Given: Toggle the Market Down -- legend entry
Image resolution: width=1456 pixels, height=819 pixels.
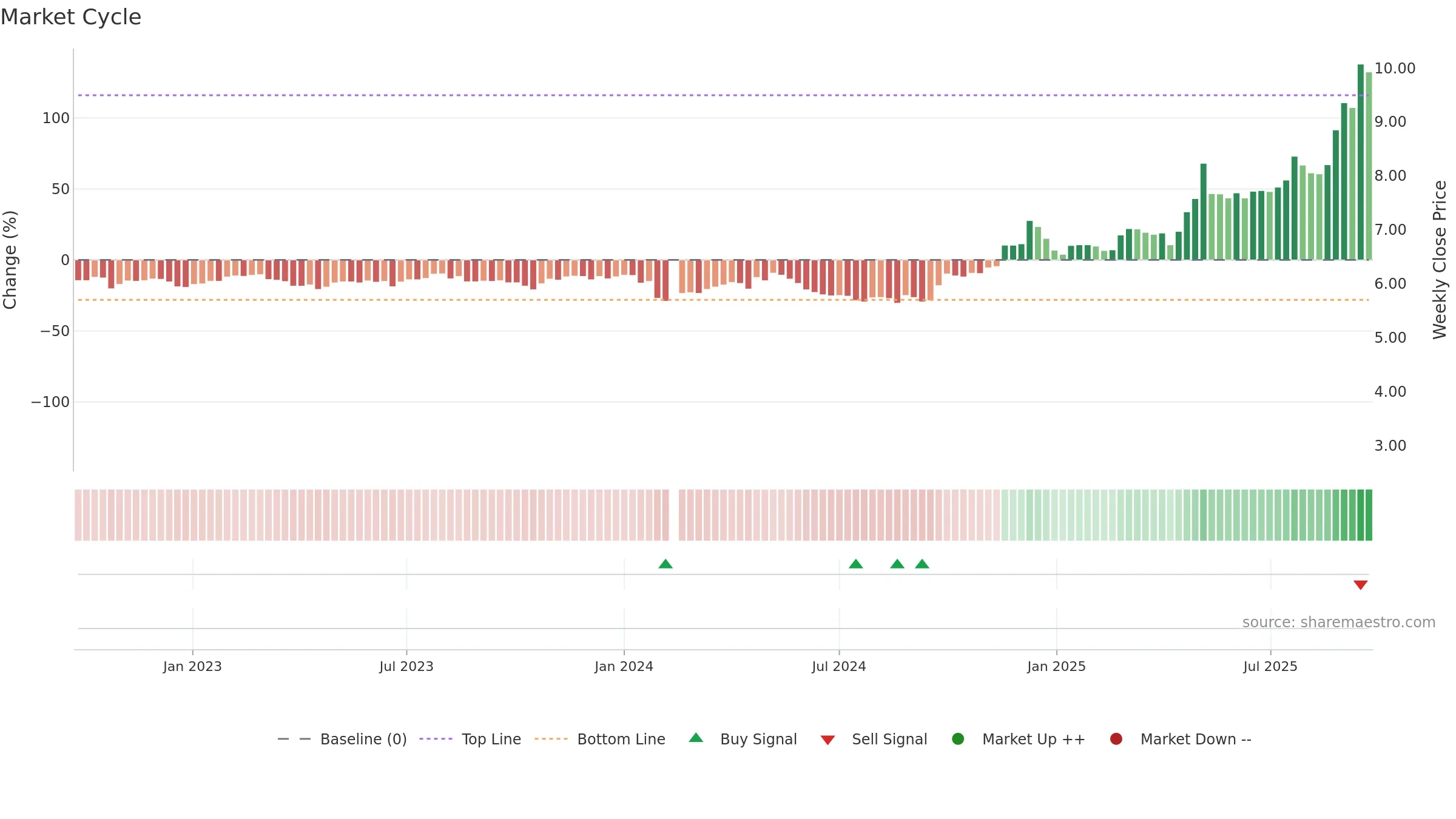Looking at the screenshot, I should click(1181, 739).
